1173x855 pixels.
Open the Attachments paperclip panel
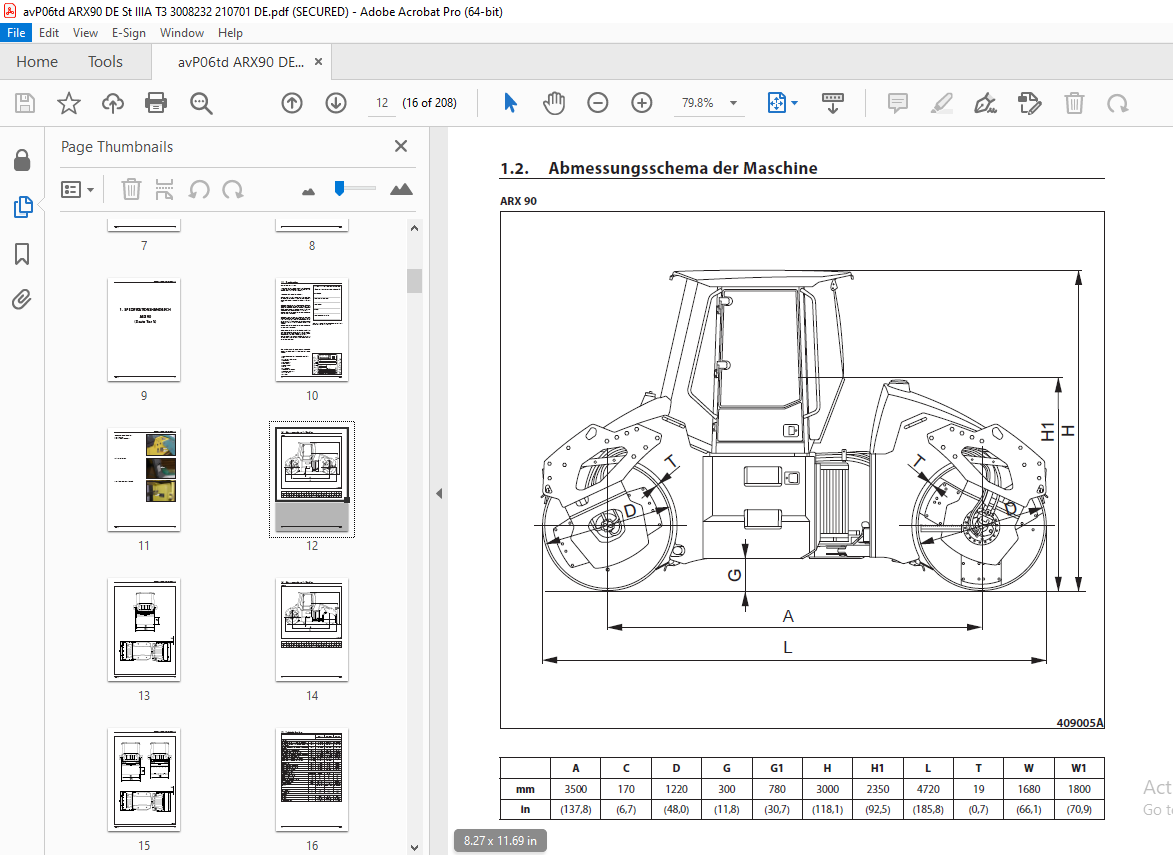tap(22, 300)
